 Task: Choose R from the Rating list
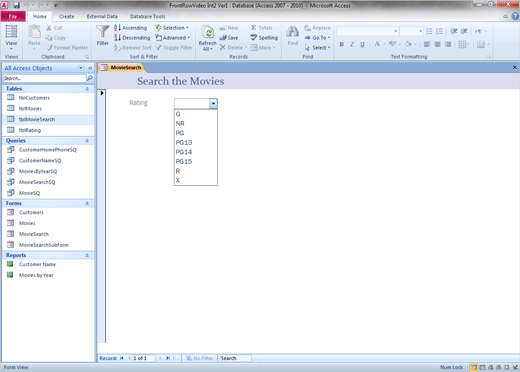click(x=196, y=171)
